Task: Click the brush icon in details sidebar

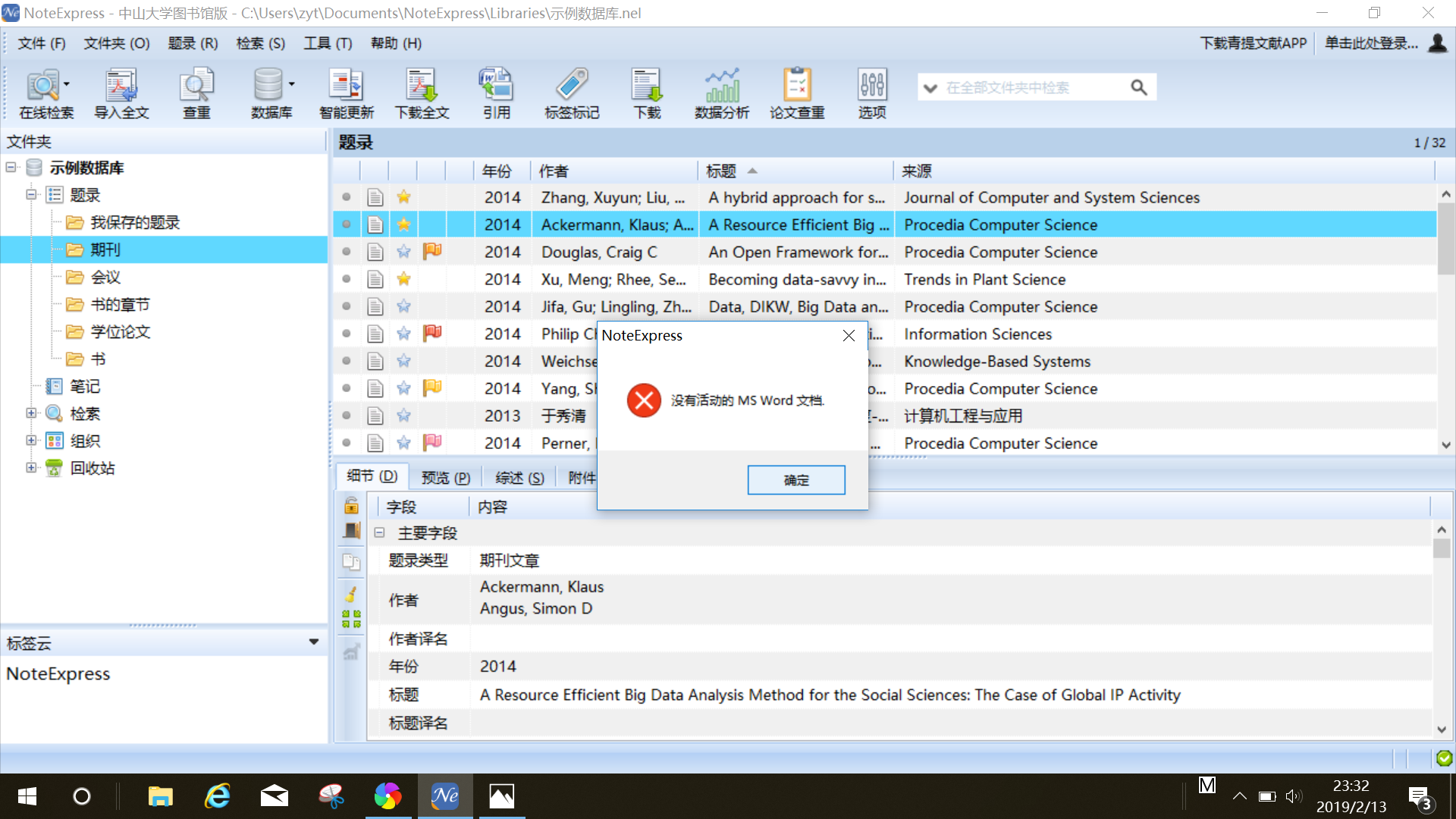Action: (x=351, y=594)
